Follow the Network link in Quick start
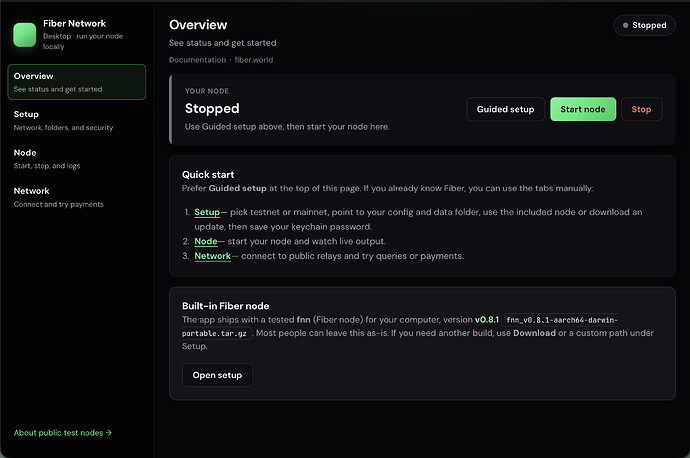Screen dimensions: 690x458 pyautogui.click(x=212, y=256)
